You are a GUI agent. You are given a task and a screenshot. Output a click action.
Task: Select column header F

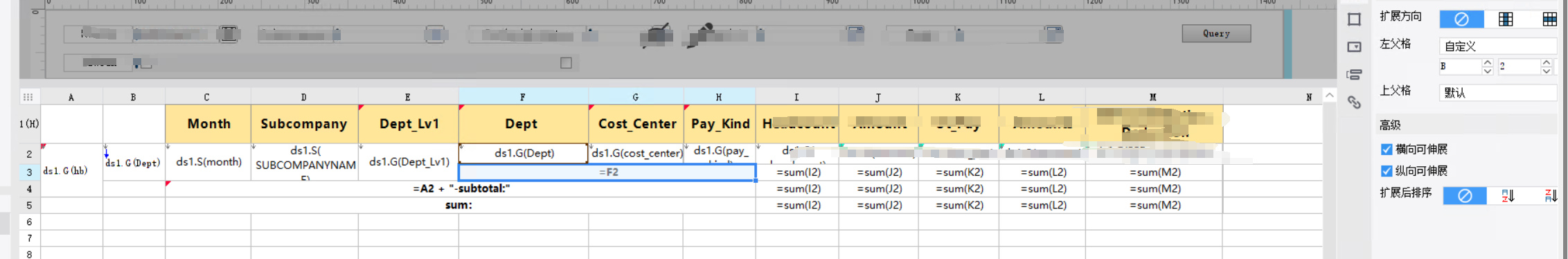point(523,98)
